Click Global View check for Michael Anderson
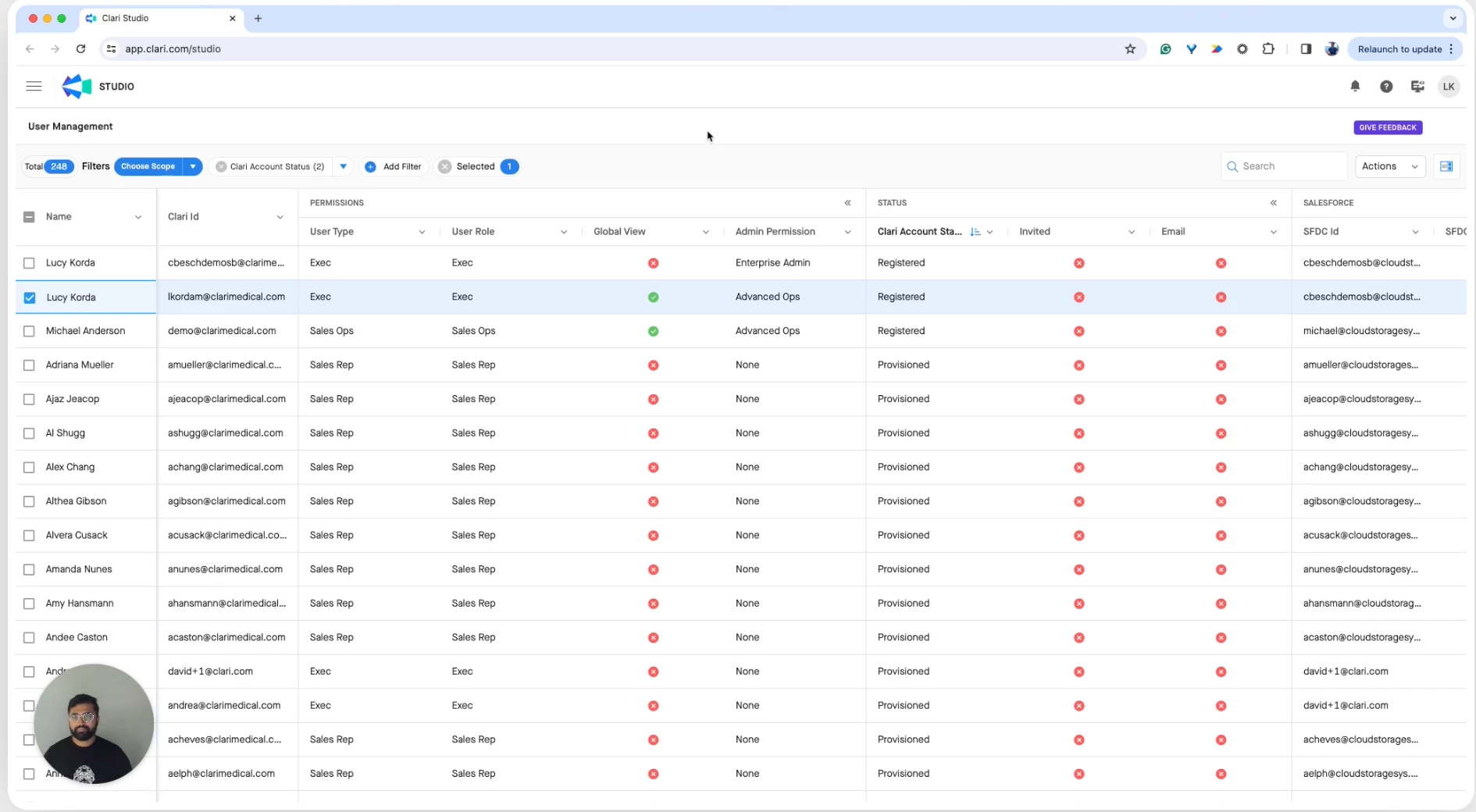Screen dimensions: 1476x812 click(x=653, y=331)
